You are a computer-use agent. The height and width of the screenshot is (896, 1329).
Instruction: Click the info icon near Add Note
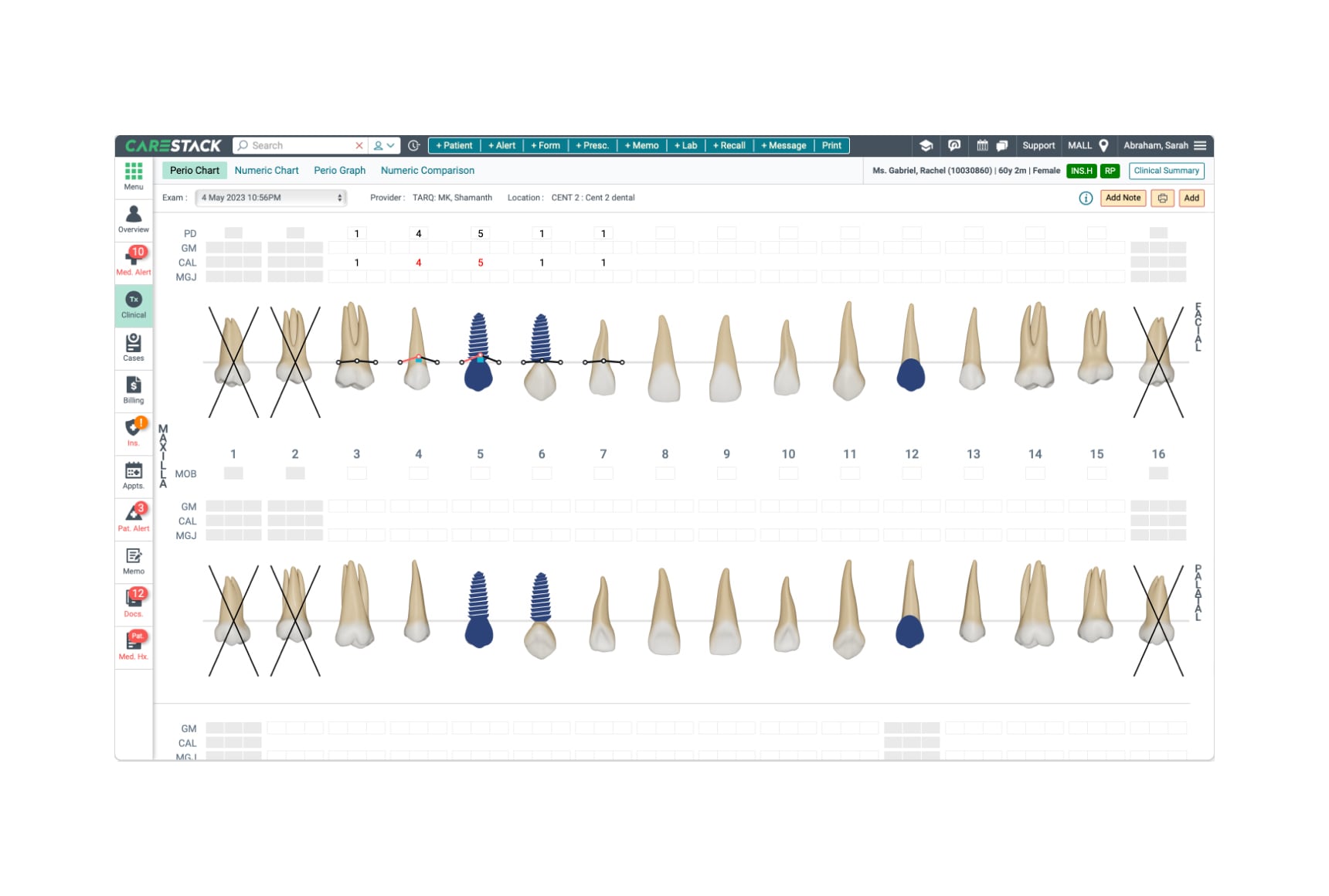[1086, 199]
